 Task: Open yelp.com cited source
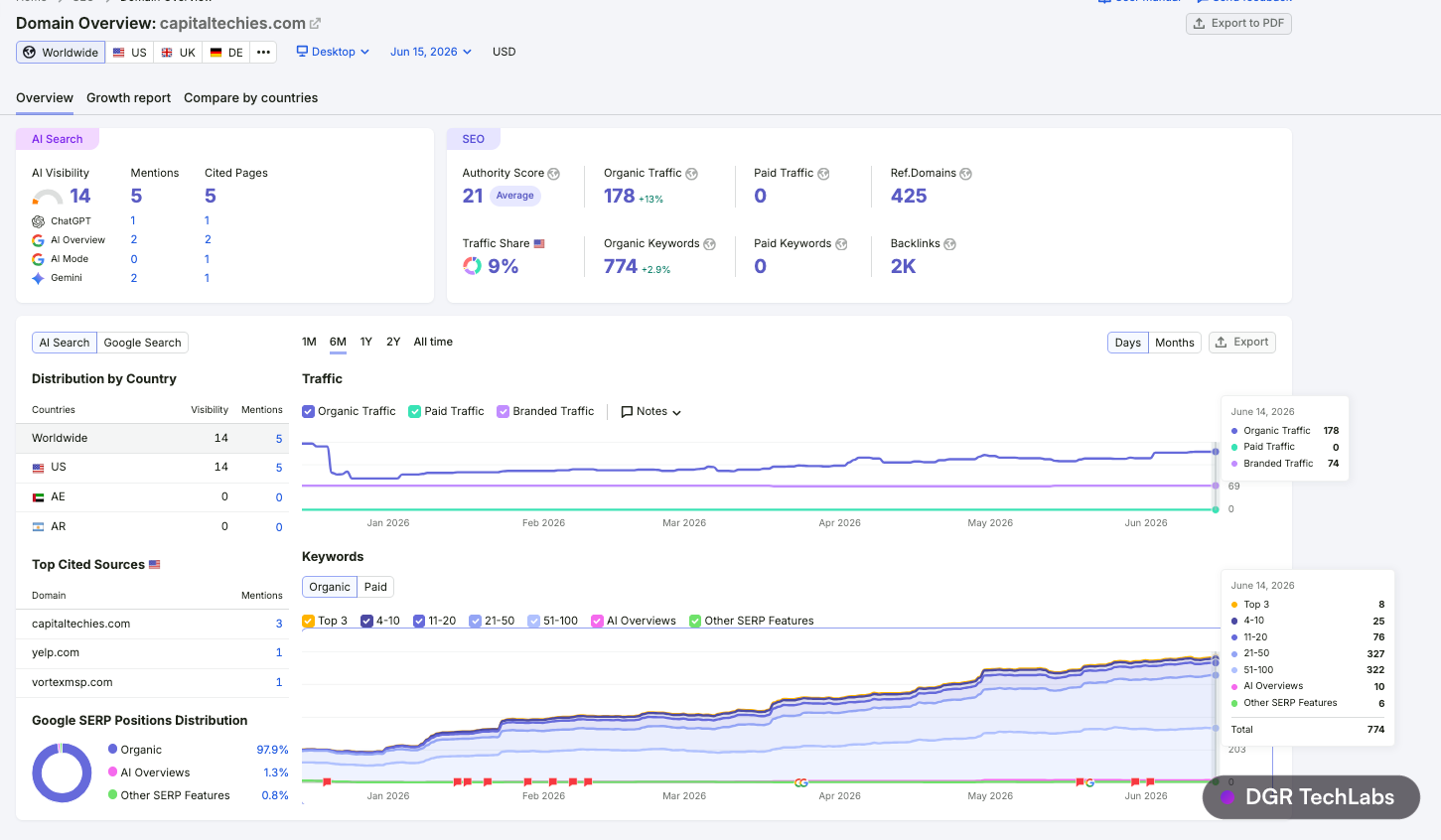(56, 653)
